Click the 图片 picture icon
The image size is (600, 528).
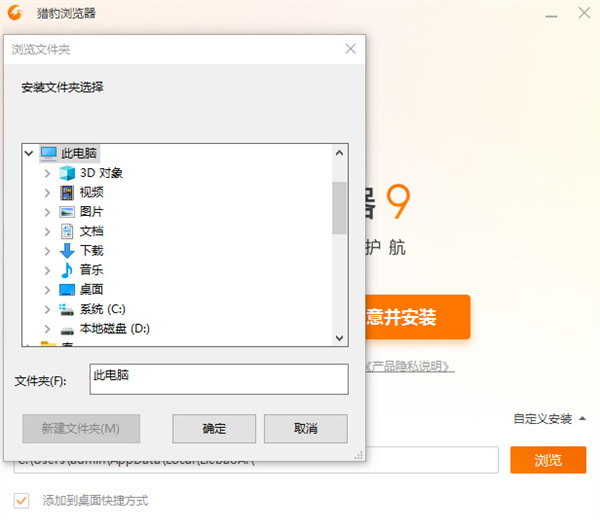point(67,212)
